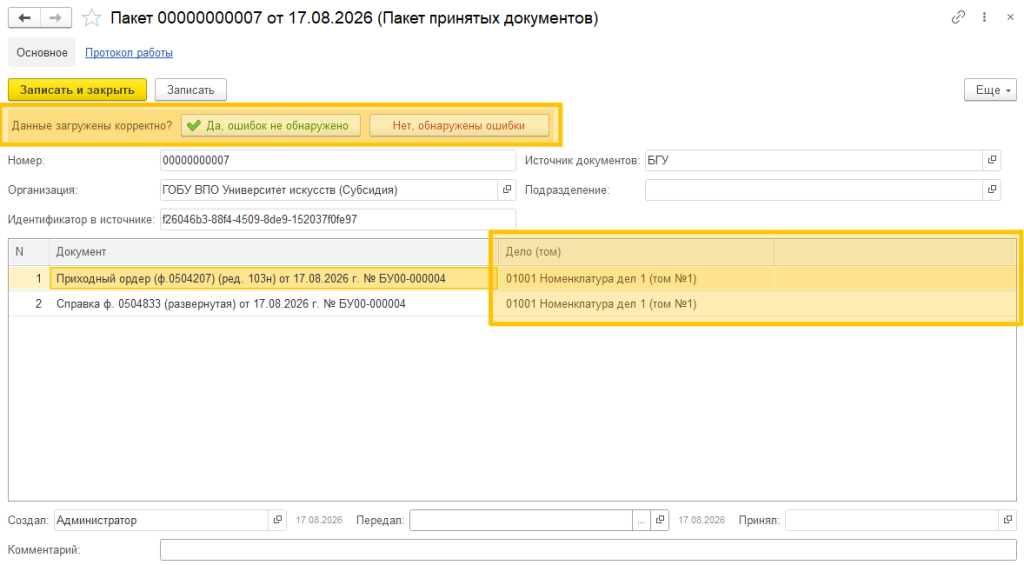Open the Протокол работы link
1024x565 pixels.
[129, 52]
